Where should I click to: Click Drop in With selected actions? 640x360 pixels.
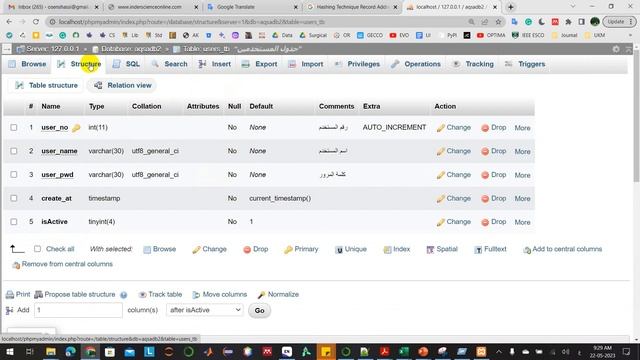(256, 249)
